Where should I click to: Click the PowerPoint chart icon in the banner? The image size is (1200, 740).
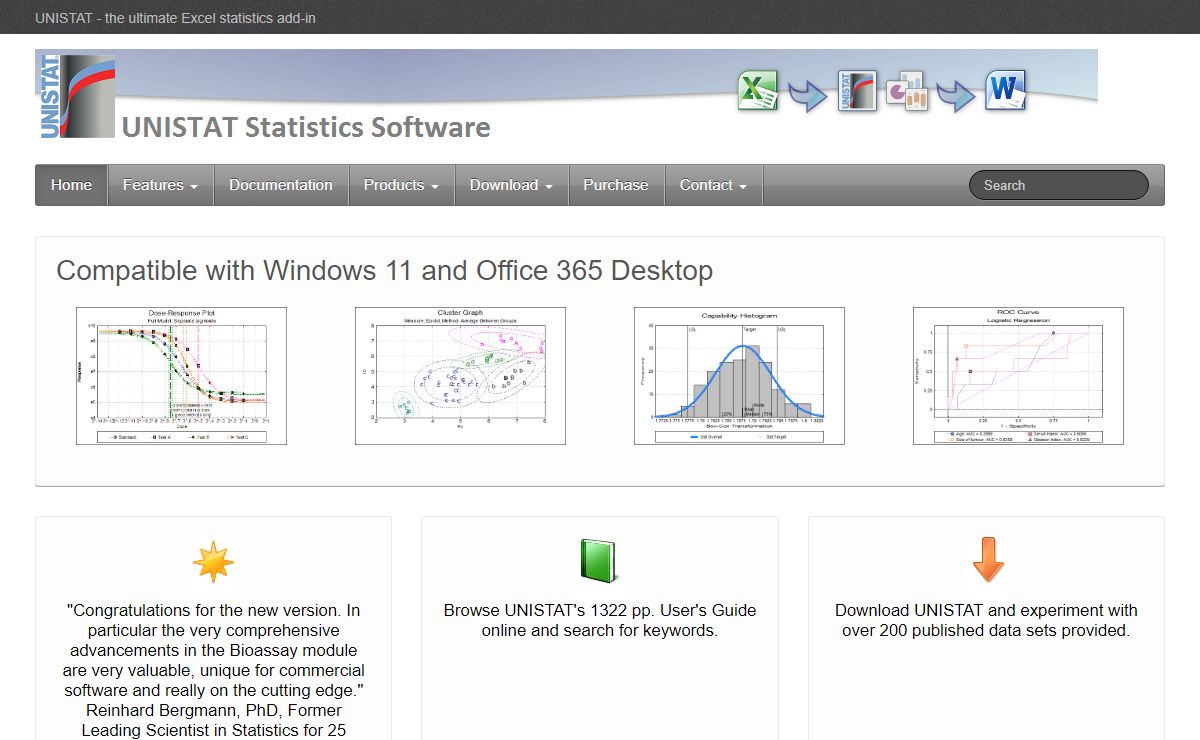[x=907, y=91]
